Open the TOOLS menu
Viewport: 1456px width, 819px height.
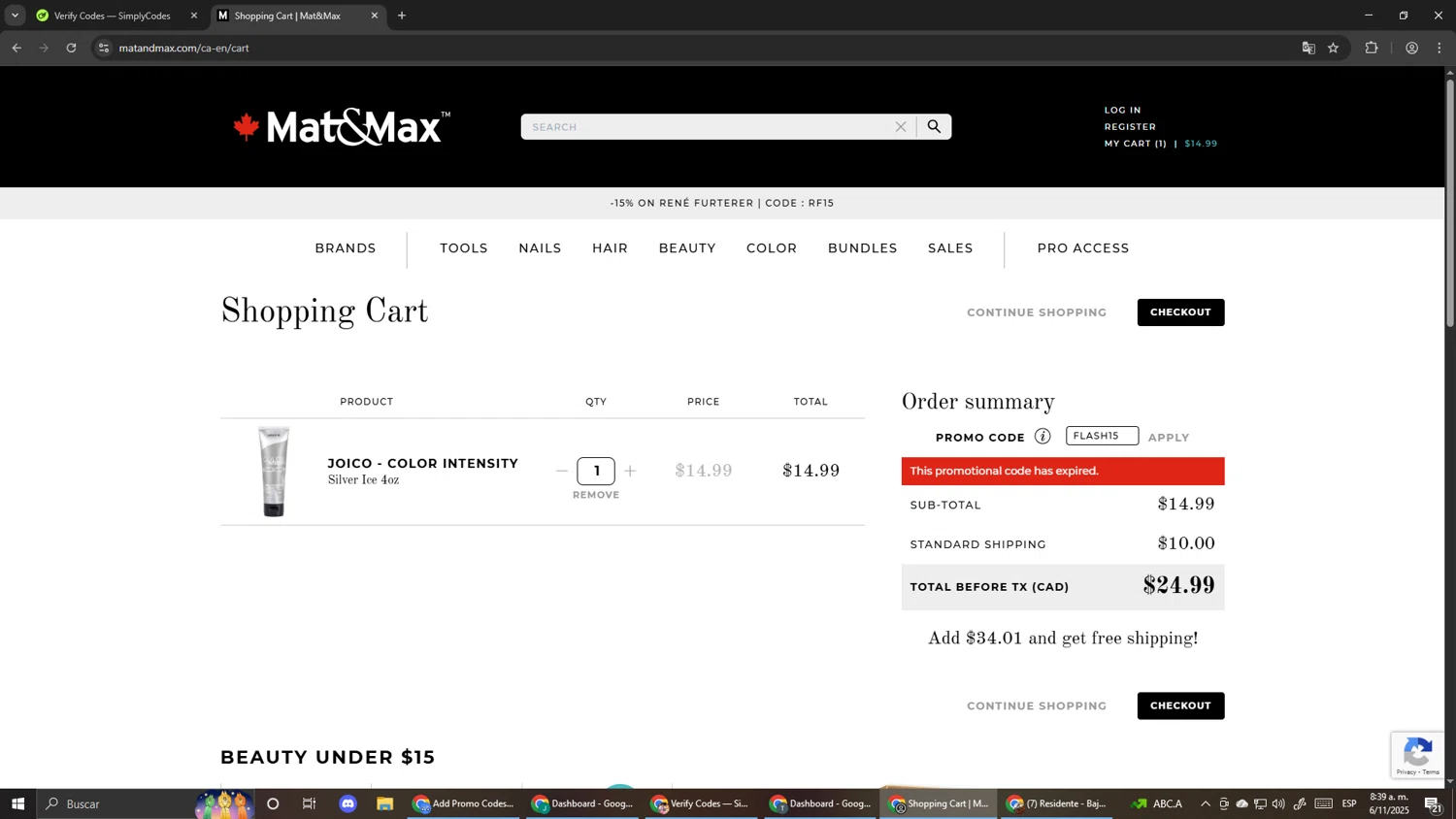point(464,248)
